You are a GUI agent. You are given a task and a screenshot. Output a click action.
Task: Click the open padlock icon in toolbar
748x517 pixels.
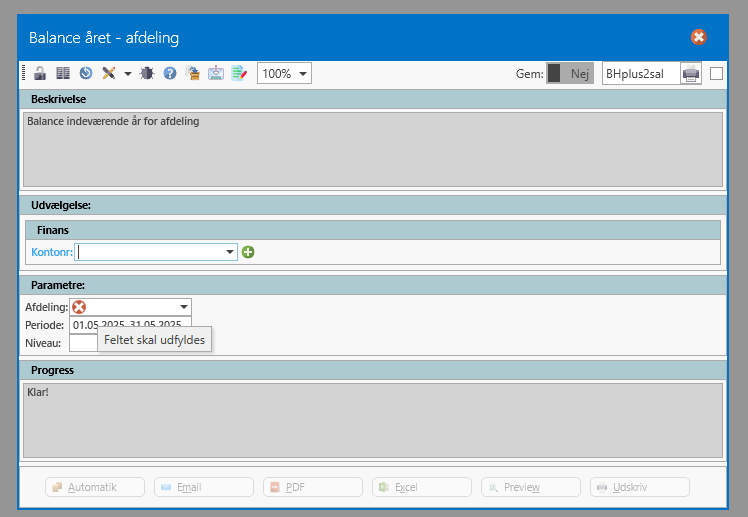[x=40, y=73]
